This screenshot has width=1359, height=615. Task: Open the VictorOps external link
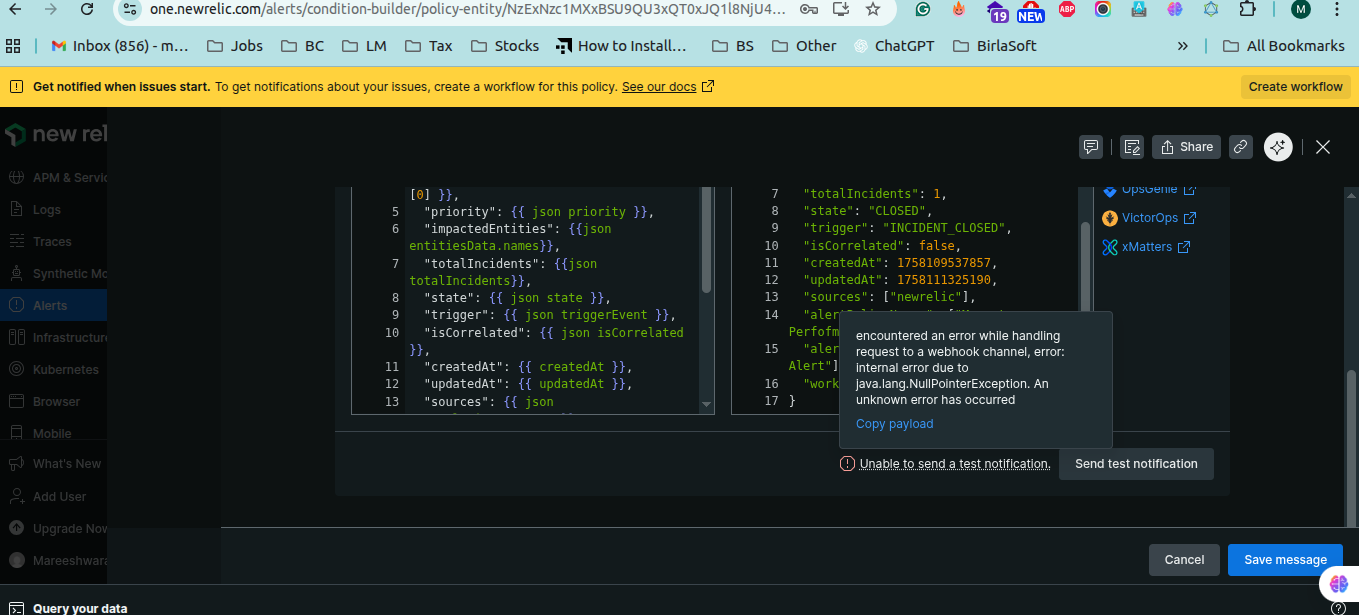point(1149,218)
